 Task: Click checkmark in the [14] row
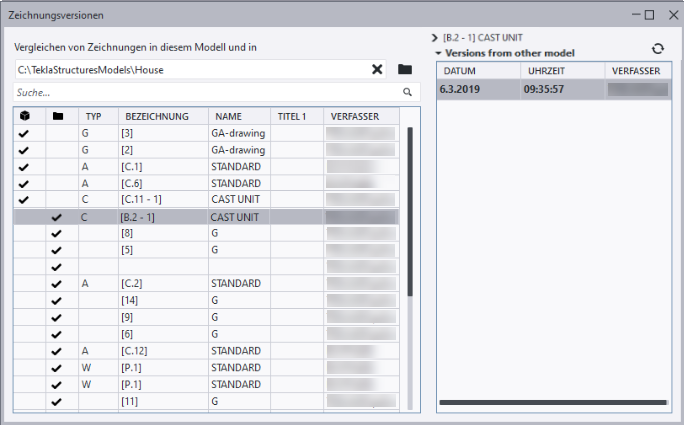[56, 301]
